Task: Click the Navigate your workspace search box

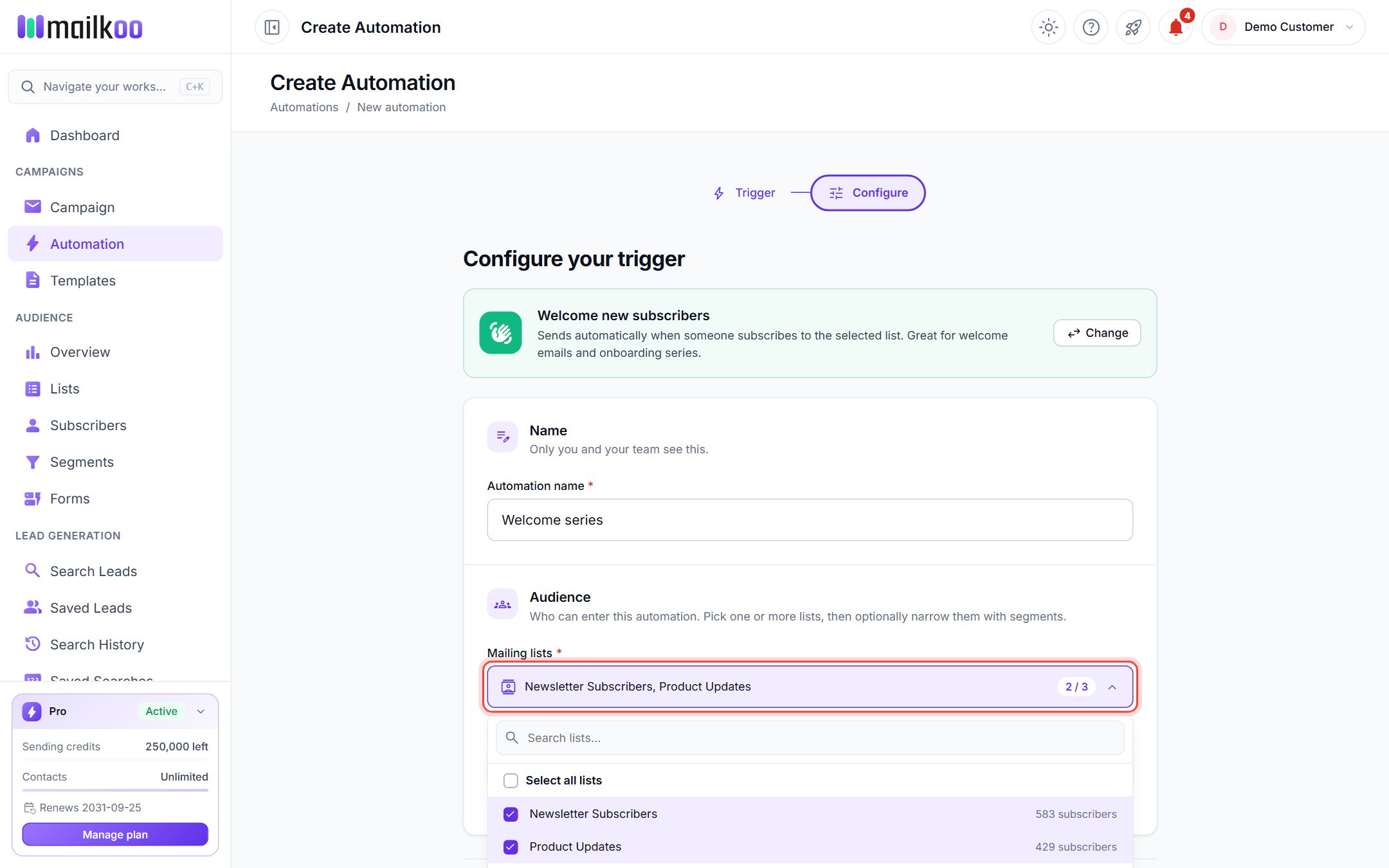Action: tap(115, 87)
